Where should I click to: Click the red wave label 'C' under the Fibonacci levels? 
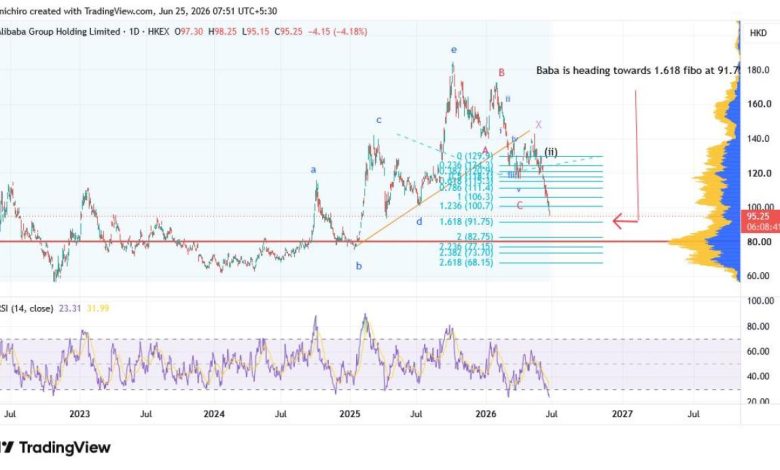(519, 205)
